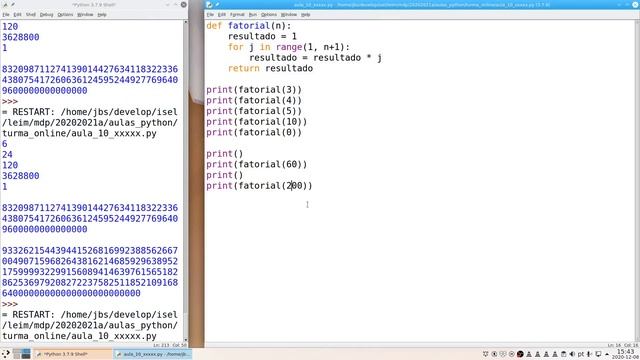Close the Python Shell window
640x360 pixels.
[184, 4]
